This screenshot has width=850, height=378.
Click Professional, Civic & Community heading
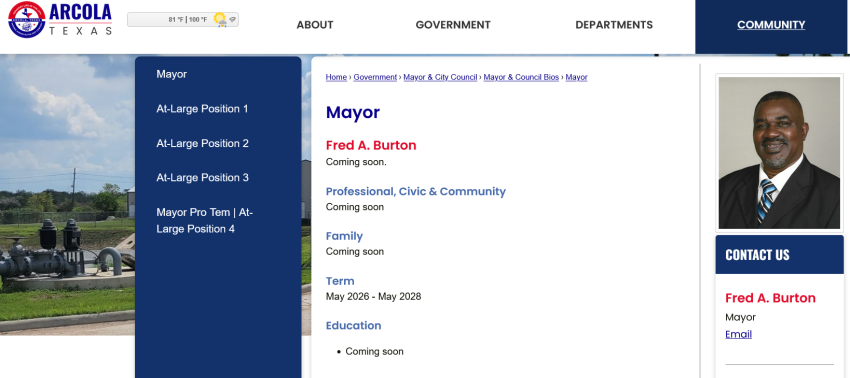(x=416, y=191)
